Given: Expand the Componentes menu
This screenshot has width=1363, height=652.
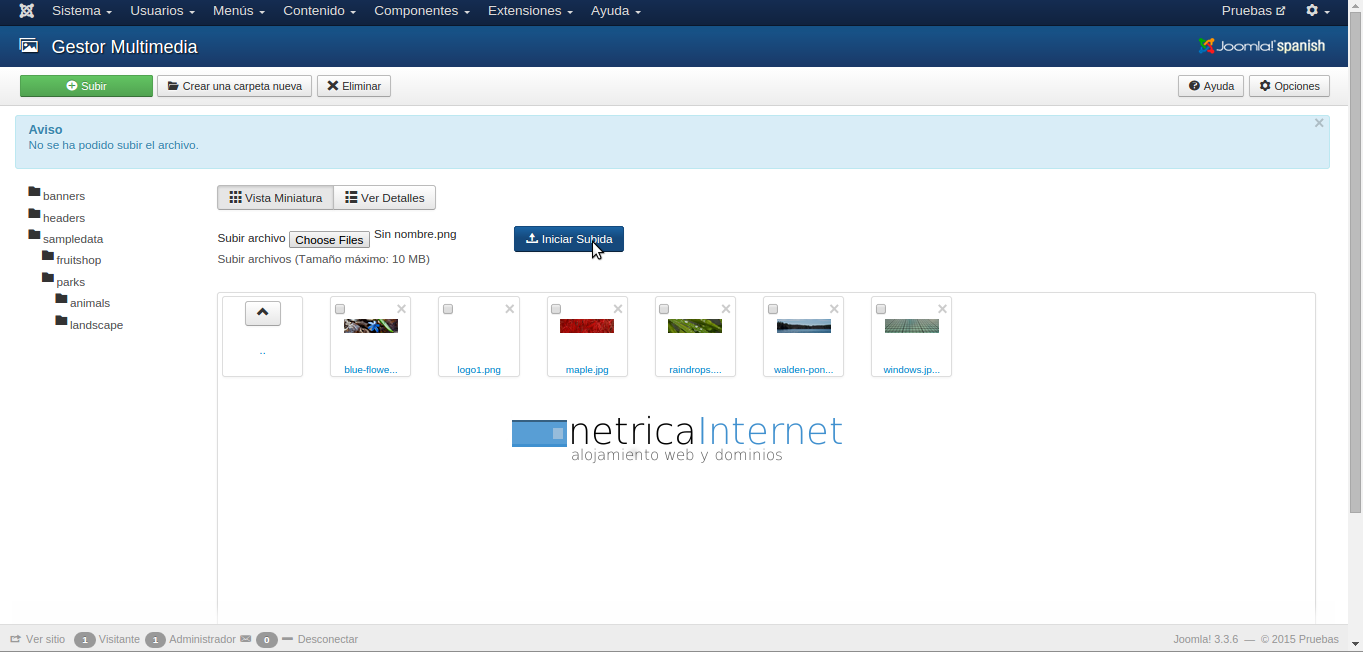Looking at the screenshot, I should (x=421, y=11).
